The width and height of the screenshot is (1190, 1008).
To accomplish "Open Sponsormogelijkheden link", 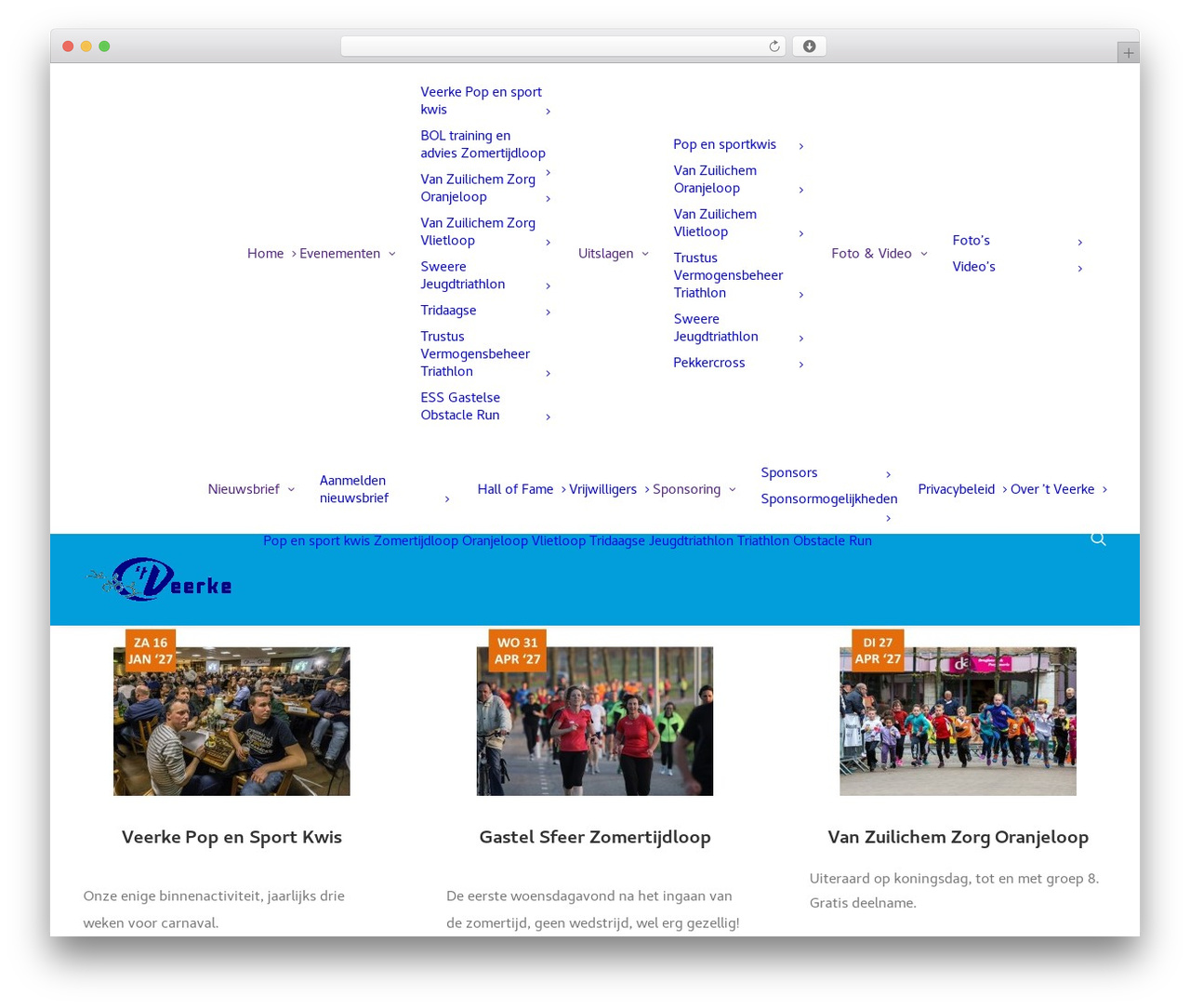I will coord(828,499).
